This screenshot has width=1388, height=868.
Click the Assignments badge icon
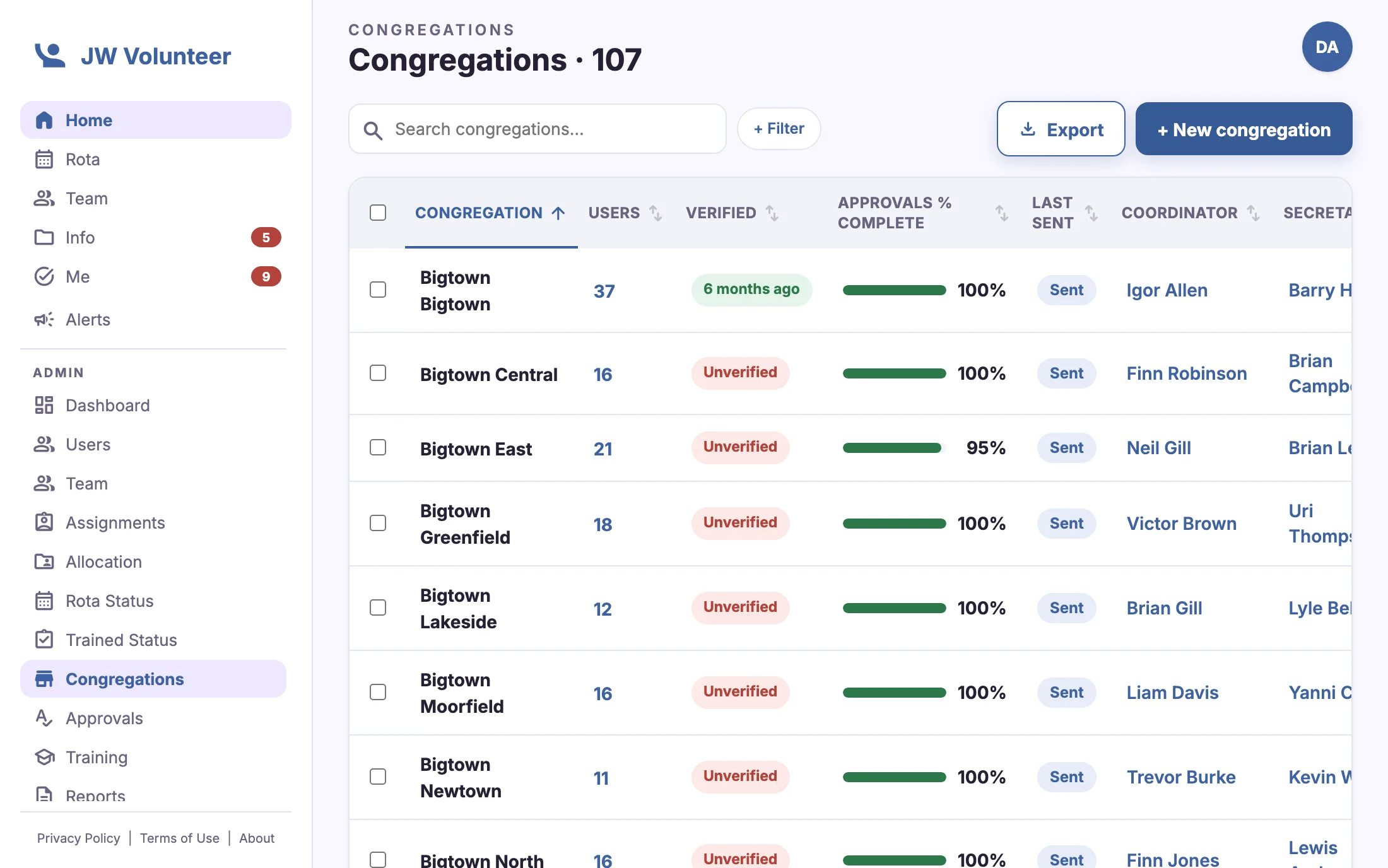pyautogui.click(x=44, y=522)
